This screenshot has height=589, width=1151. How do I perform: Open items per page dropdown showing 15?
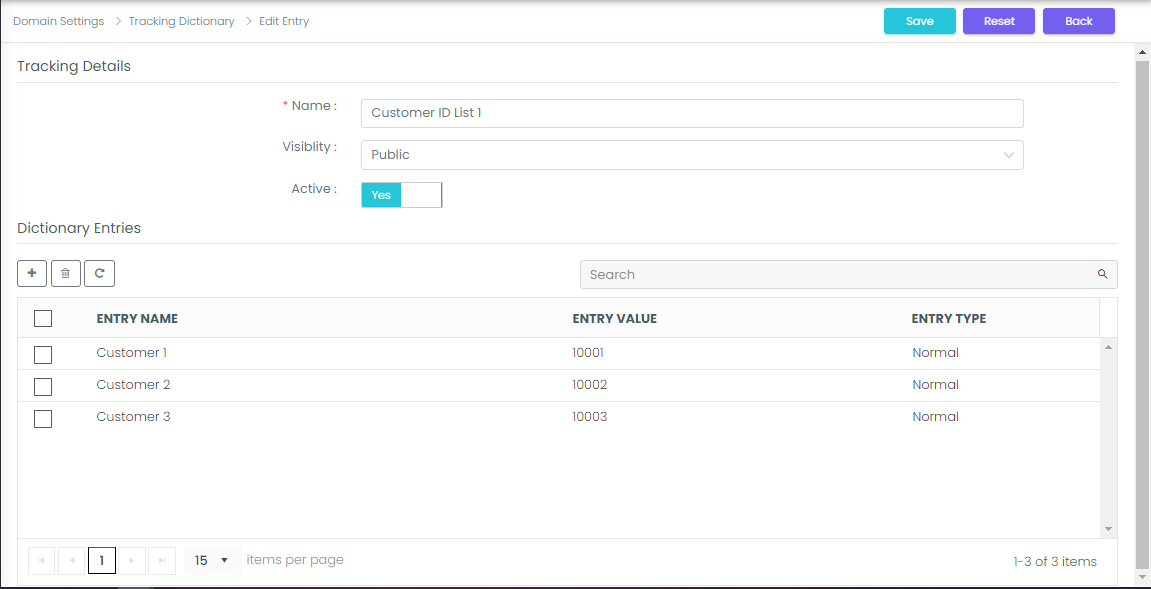tap(212, 560)
